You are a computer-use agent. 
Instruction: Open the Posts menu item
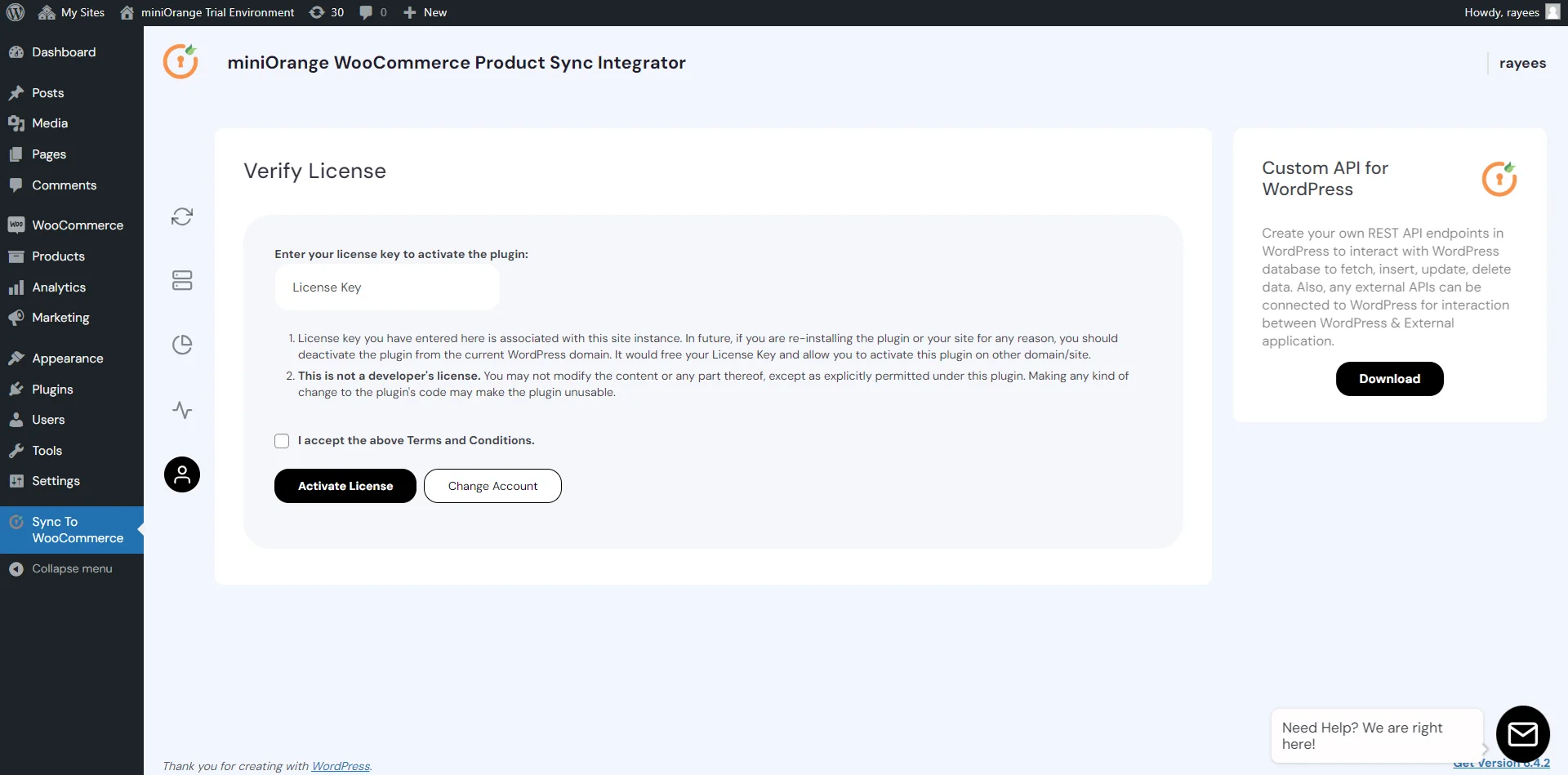click(x=72, y=93)
